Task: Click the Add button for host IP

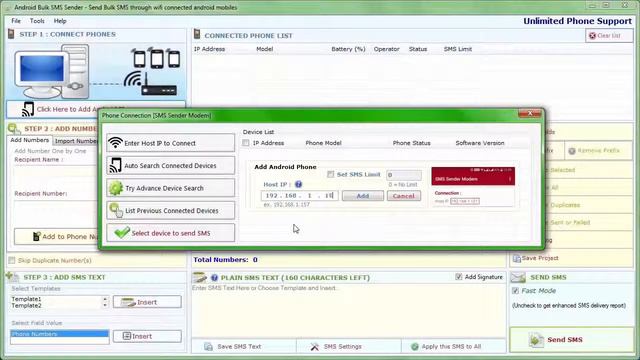Action: [x=363, y=196]
